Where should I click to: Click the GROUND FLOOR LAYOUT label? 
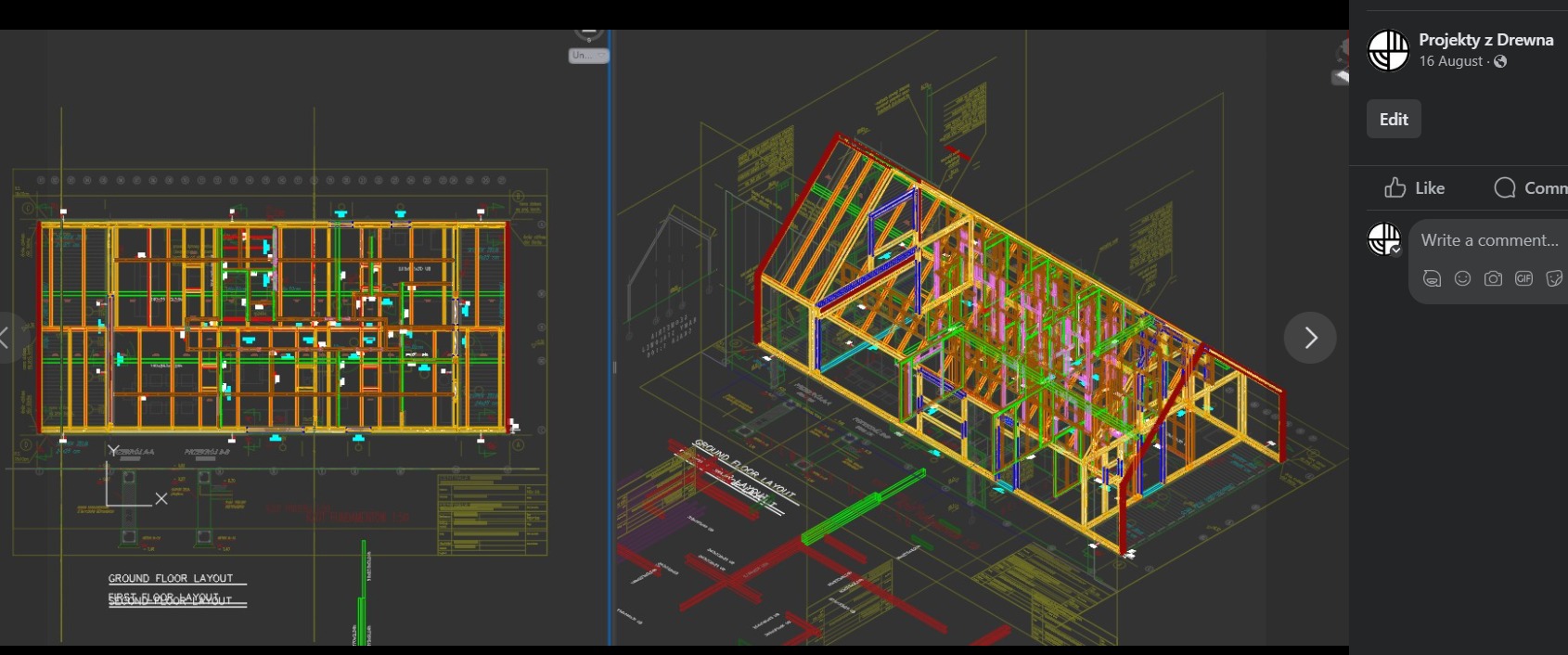171,578
